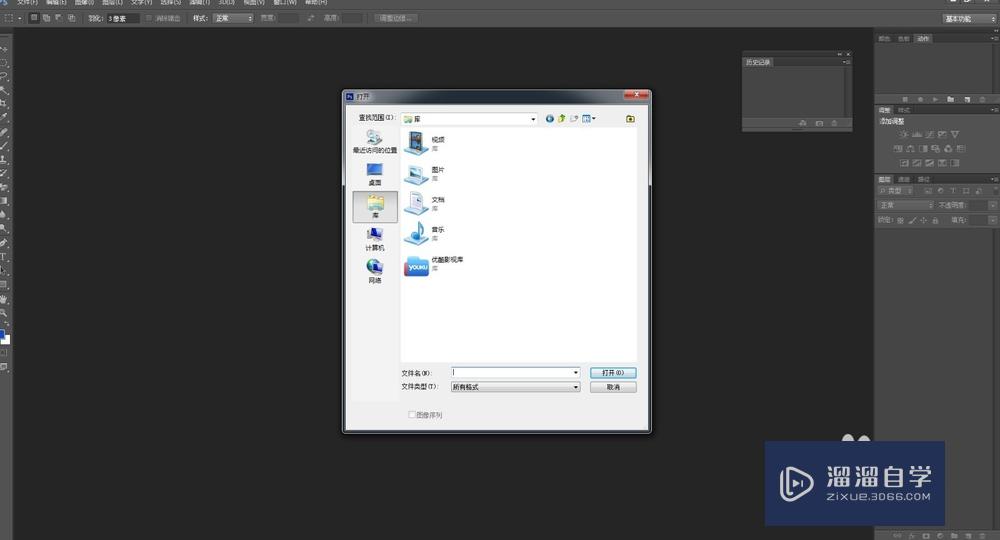The image size is (1000, 540).
Task: Click the 打开 button
Action: coord(613,372)
